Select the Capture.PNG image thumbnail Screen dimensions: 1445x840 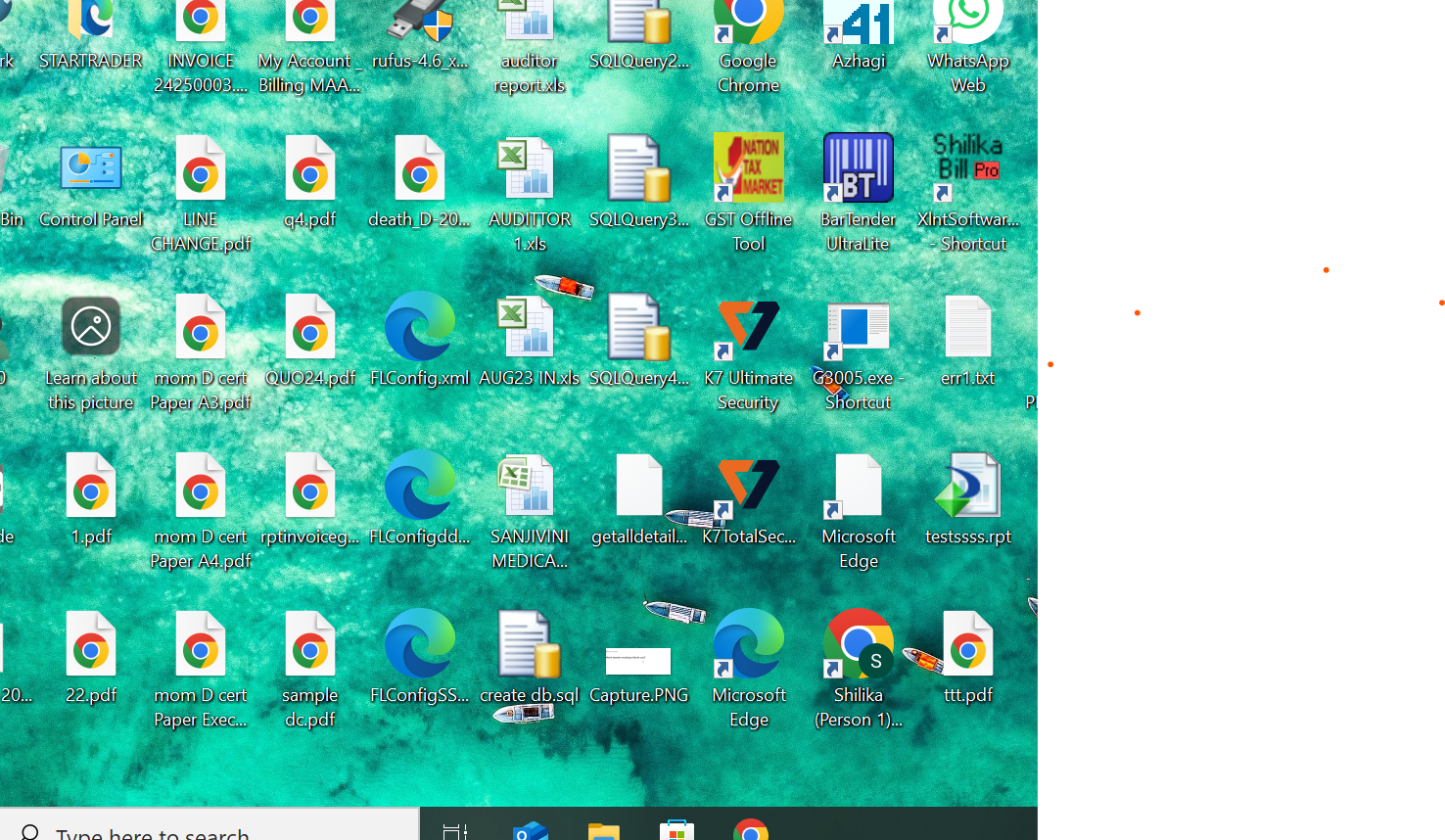pyautogui.click(x=638, y=662)
